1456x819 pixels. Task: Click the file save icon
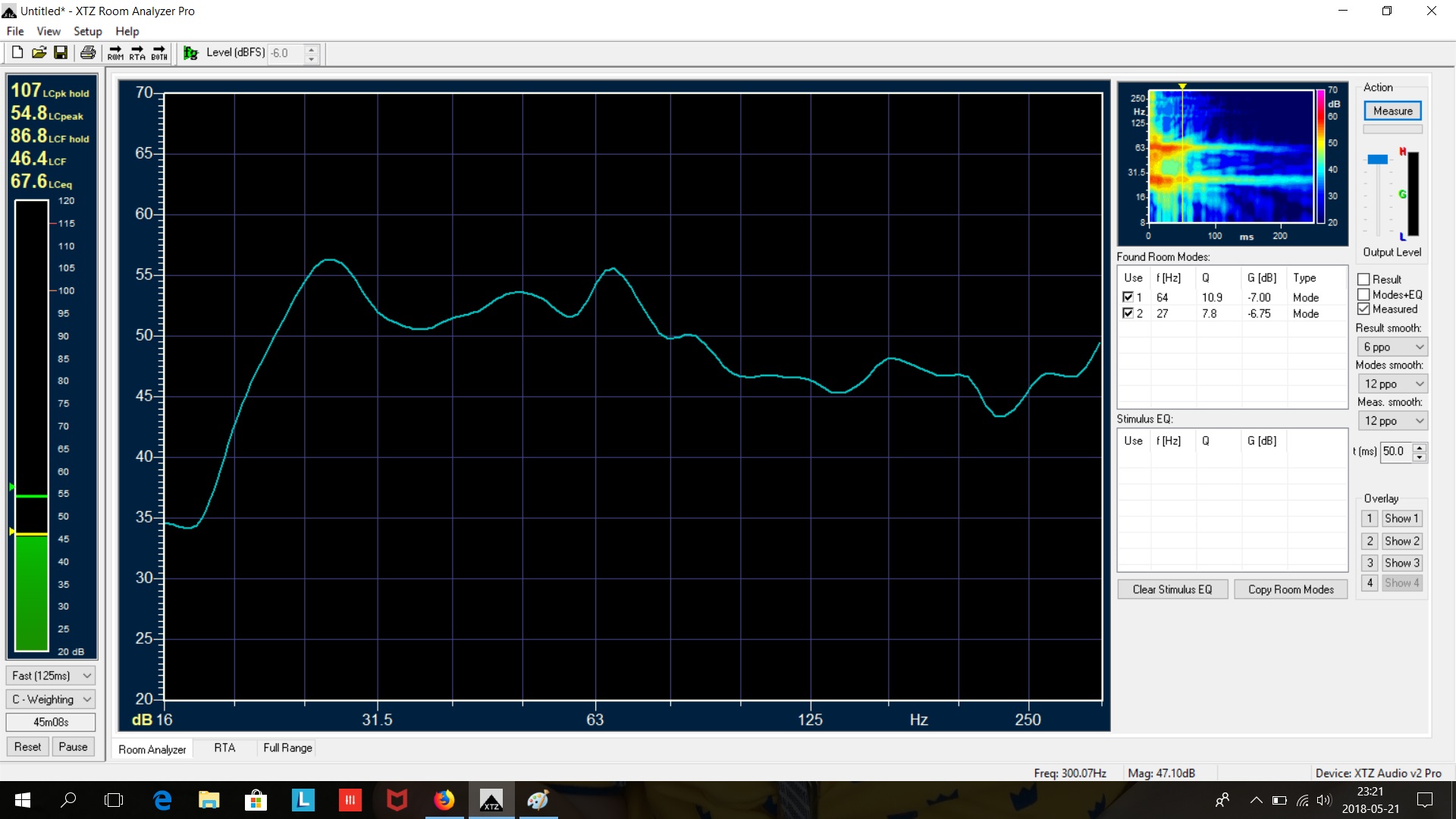coord(61,52)
